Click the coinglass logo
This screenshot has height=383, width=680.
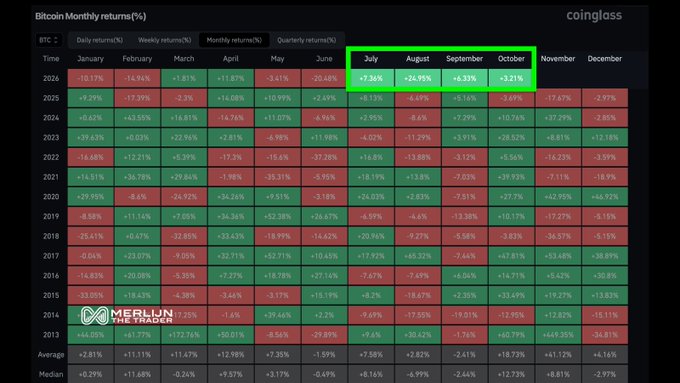(x=594, y=16)
